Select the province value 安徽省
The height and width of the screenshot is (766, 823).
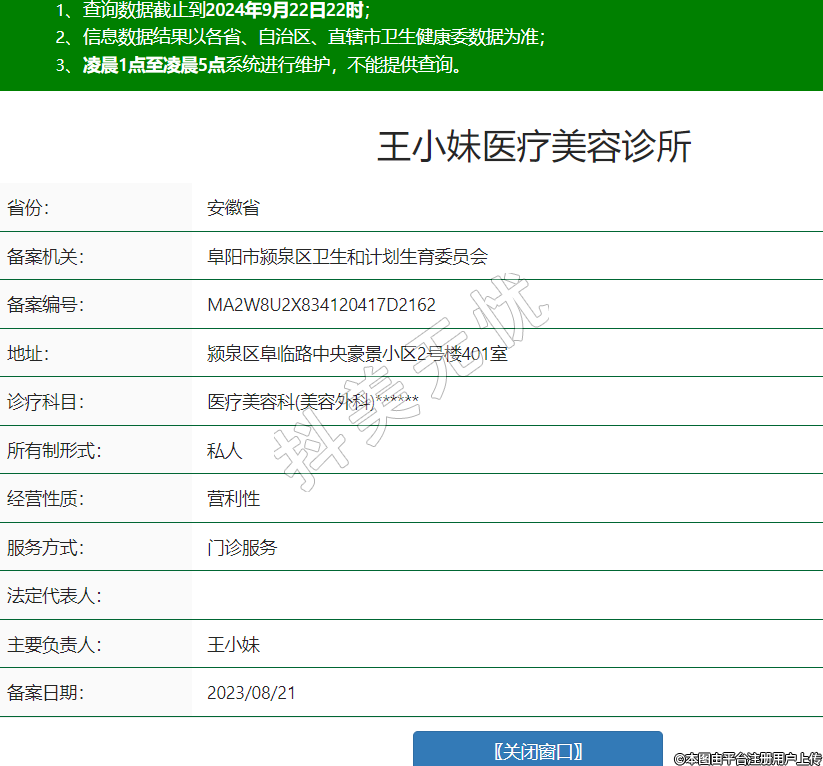coord(233,208)
